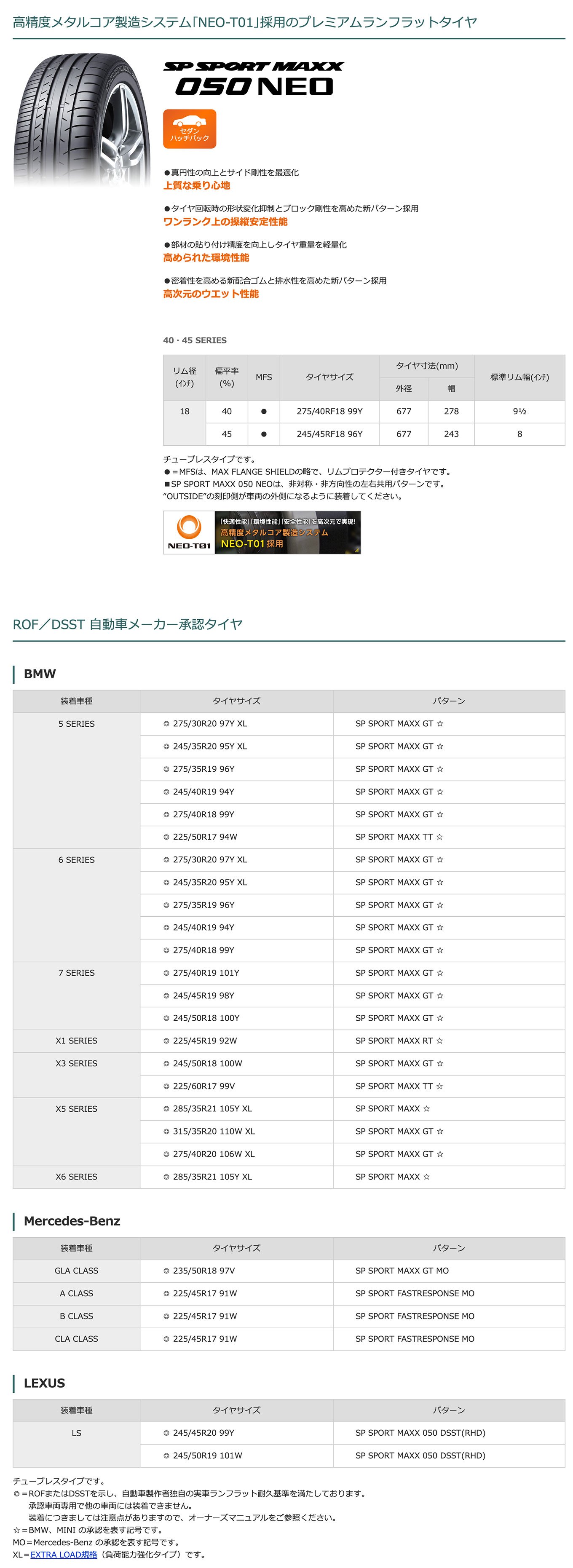Image resolution: width=573 pixels, height=1568 pixels.
Task: Select the 275/40RF18 99Y tire size cell
Action: click(x=329, y=412)
